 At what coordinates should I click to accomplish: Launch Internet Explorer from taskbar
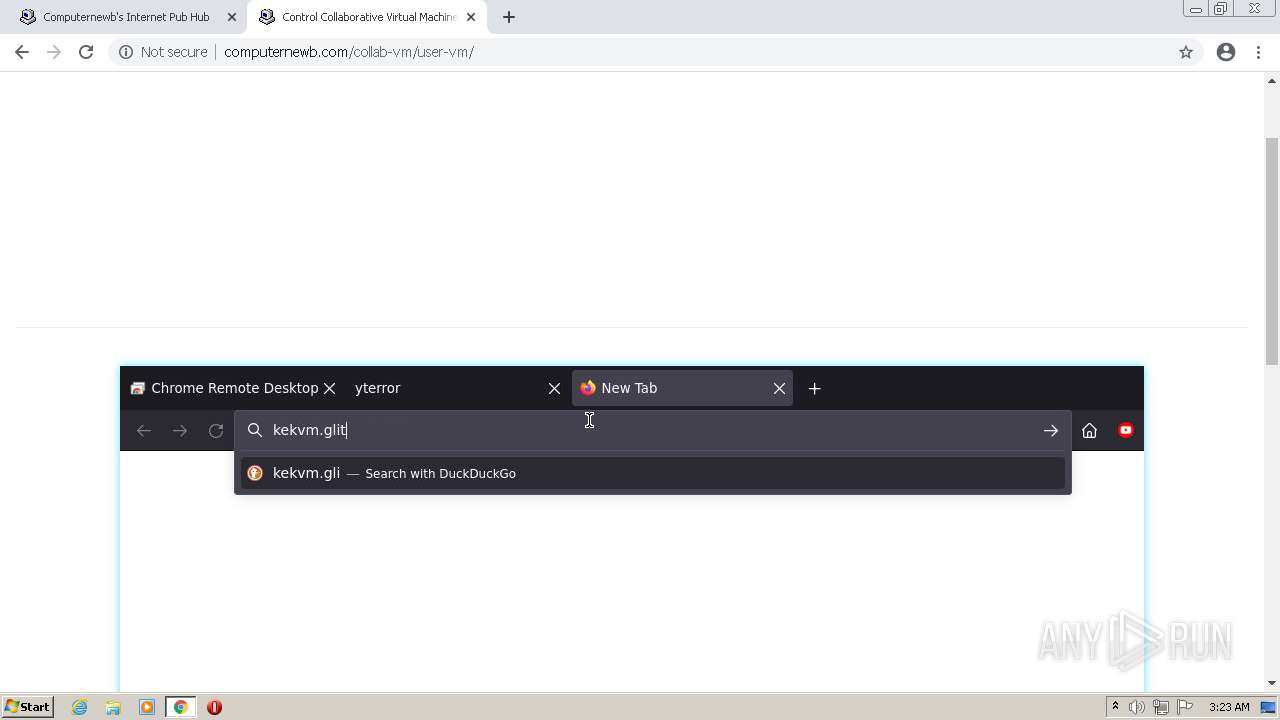pyautogui.click(x=80, y=707)
